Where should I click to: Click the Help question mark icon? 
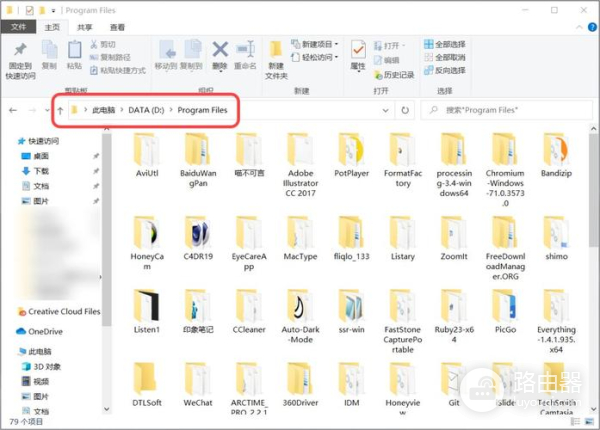click(x=592, y=27)
